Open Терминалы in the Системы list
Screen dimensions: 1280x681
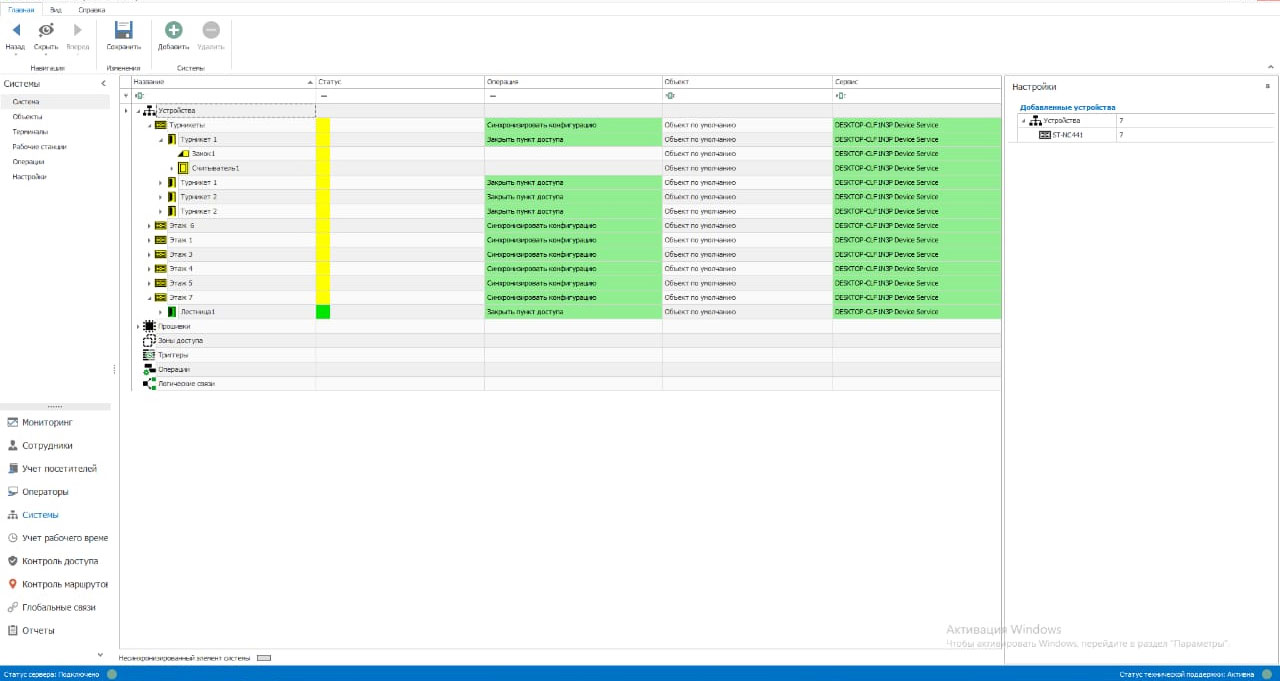point(30,132)
